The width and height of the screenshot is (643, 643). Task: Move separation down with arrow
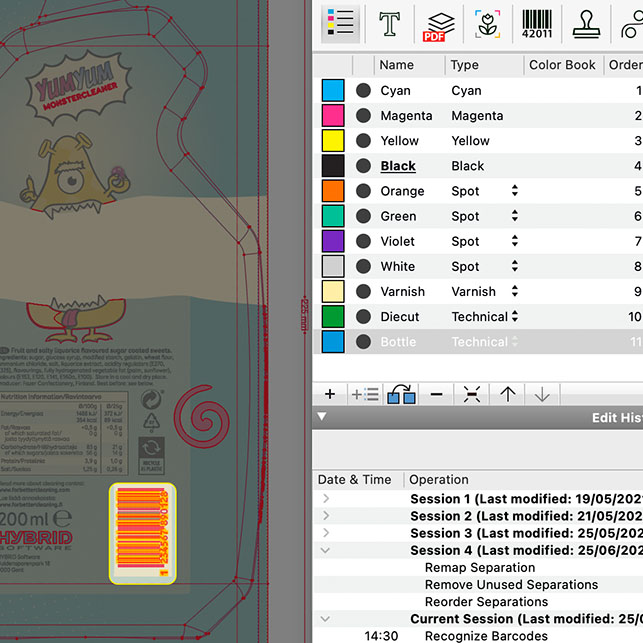coord(542,394)
